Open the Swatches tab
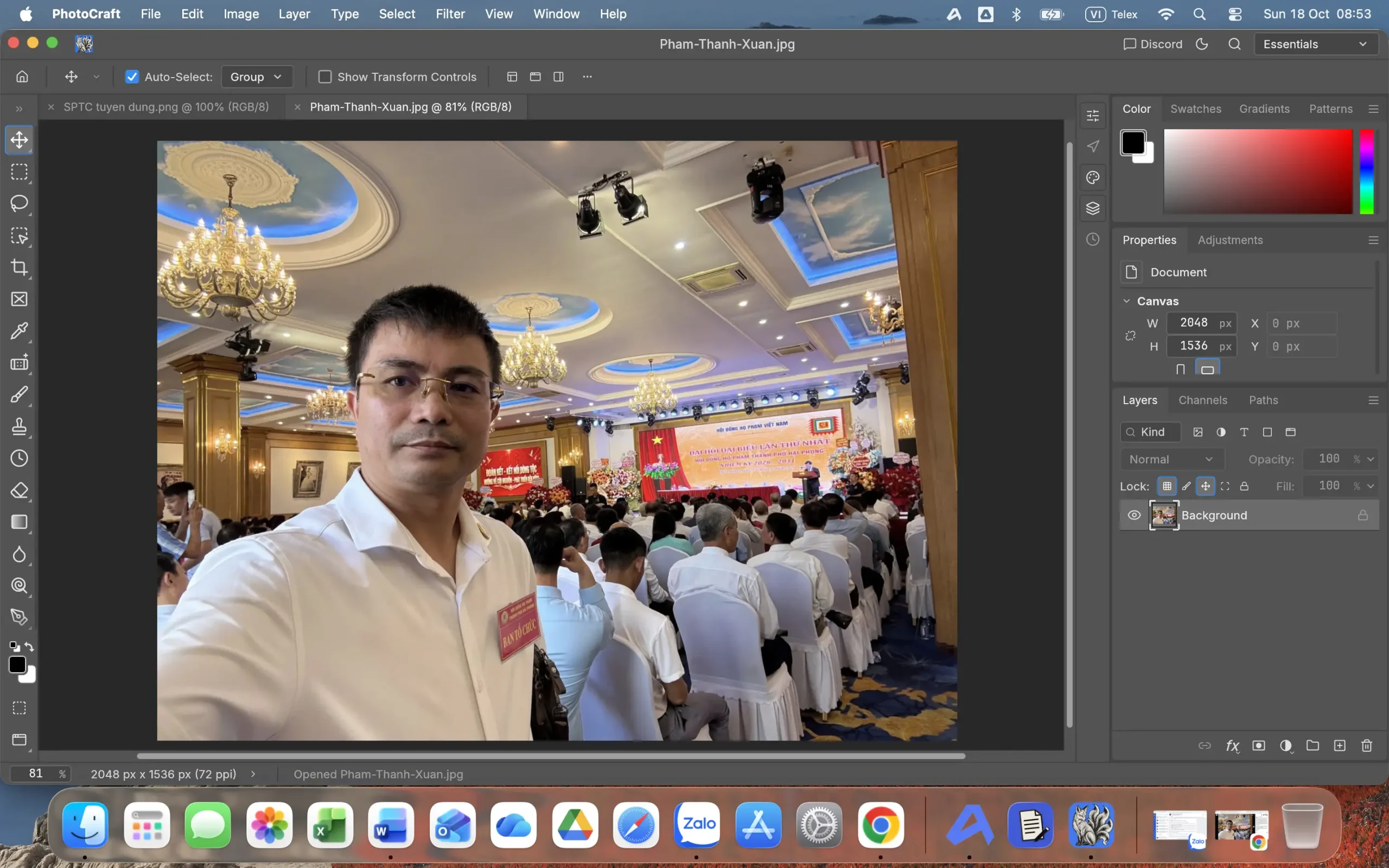1389x868 pixels. click(x=1196, y=108)
